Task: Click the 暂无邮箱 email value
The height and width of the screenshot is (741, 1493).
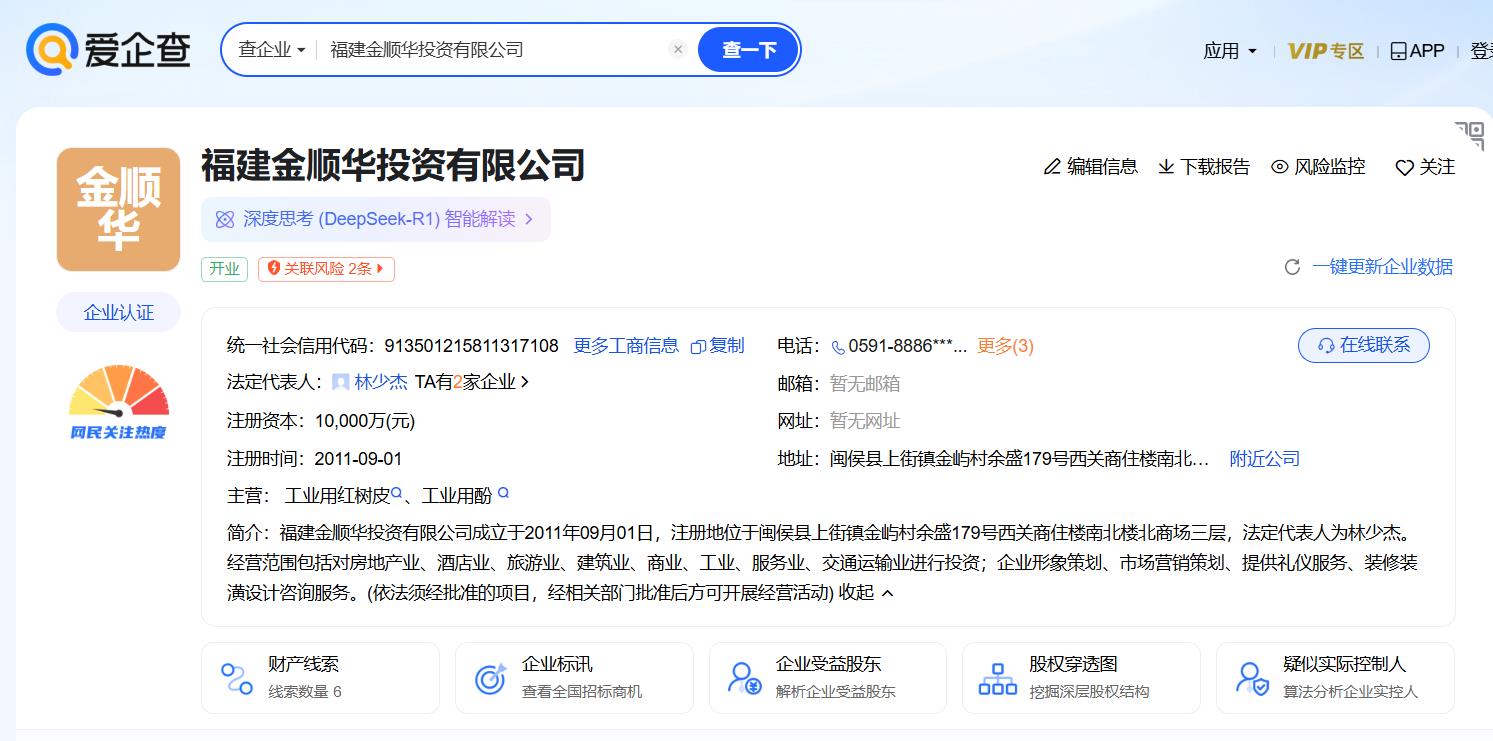Action: [x=865, y=383]
